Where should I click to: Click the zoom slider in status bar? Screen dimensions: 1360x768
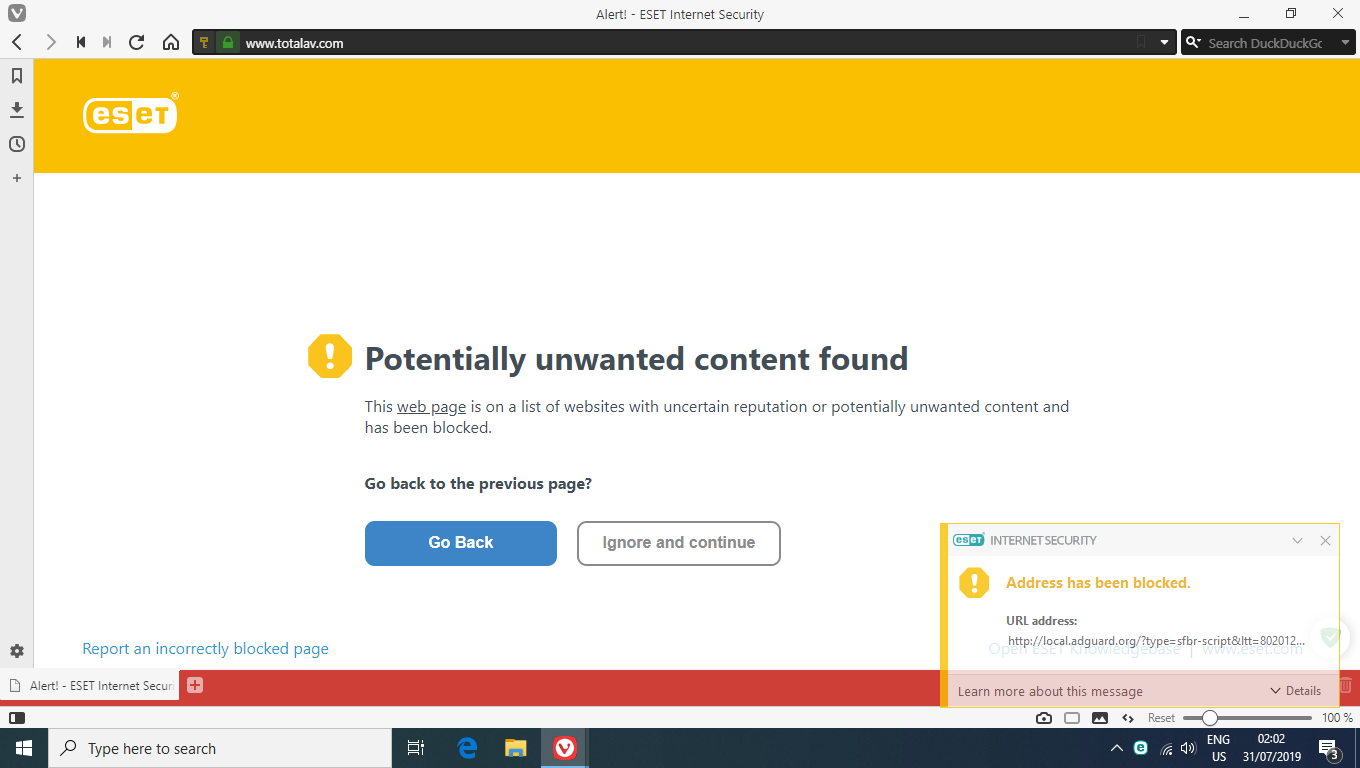tap(1247, 718)
